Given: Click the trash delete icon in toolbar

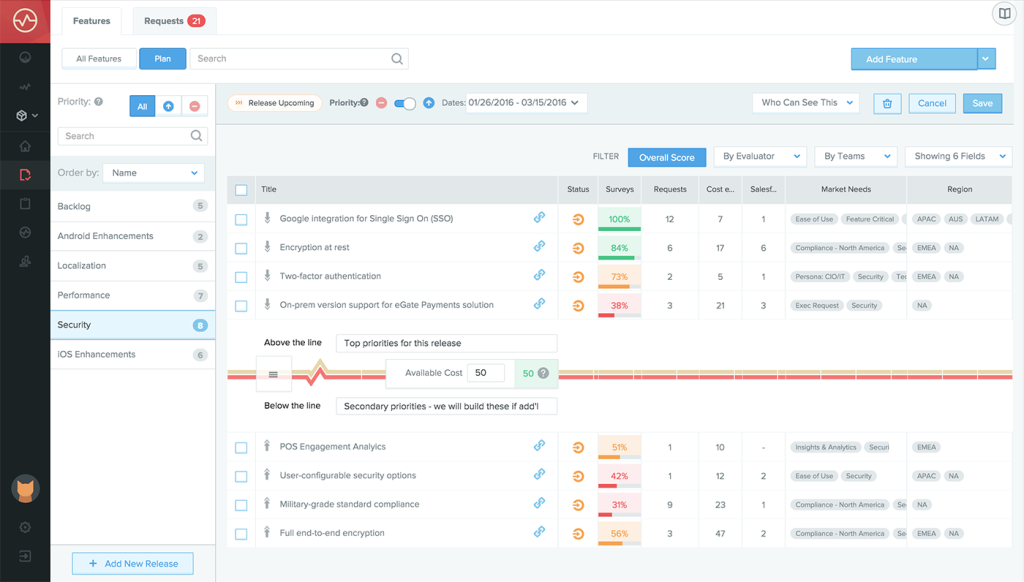Looking at the screenshot, I should coord(887,103).
